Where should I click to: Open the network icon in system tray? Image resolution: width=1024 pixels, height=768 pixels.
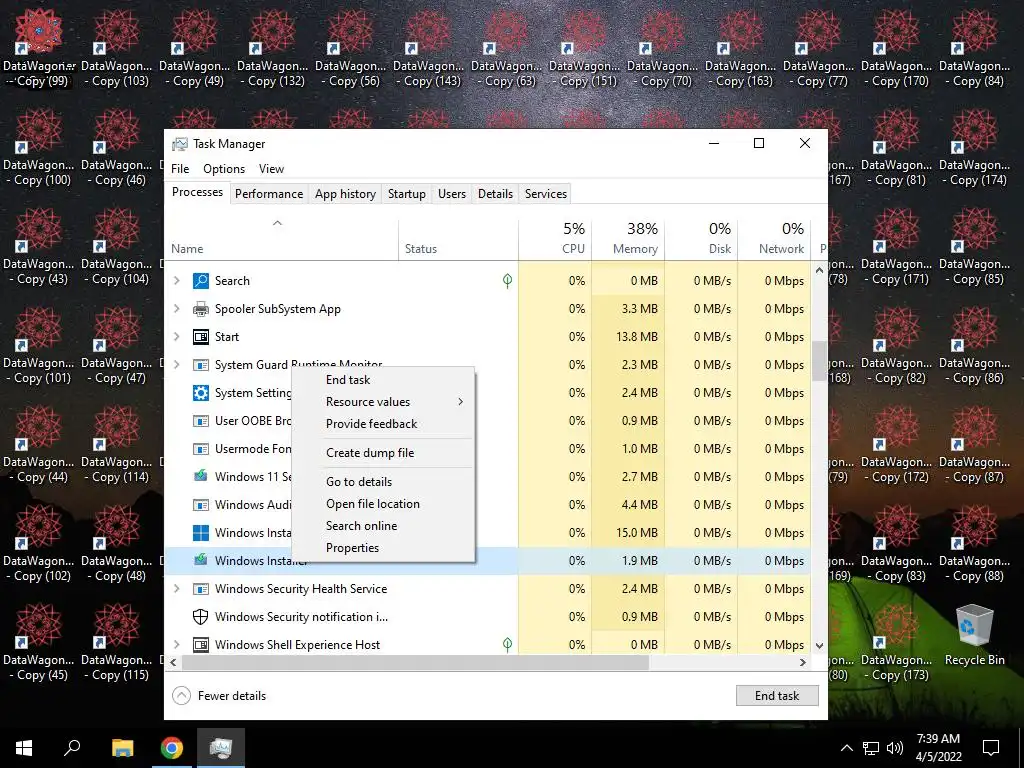871,748
